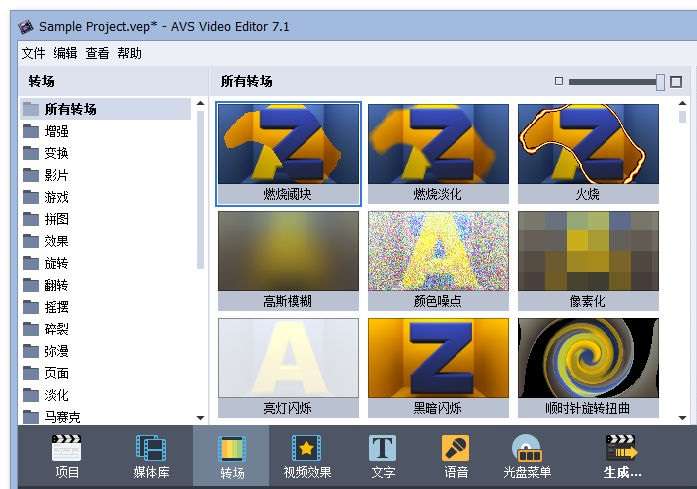Open the 帮助 menu
This screenshot has width=697, height=489.
click(x=129, y=53)
